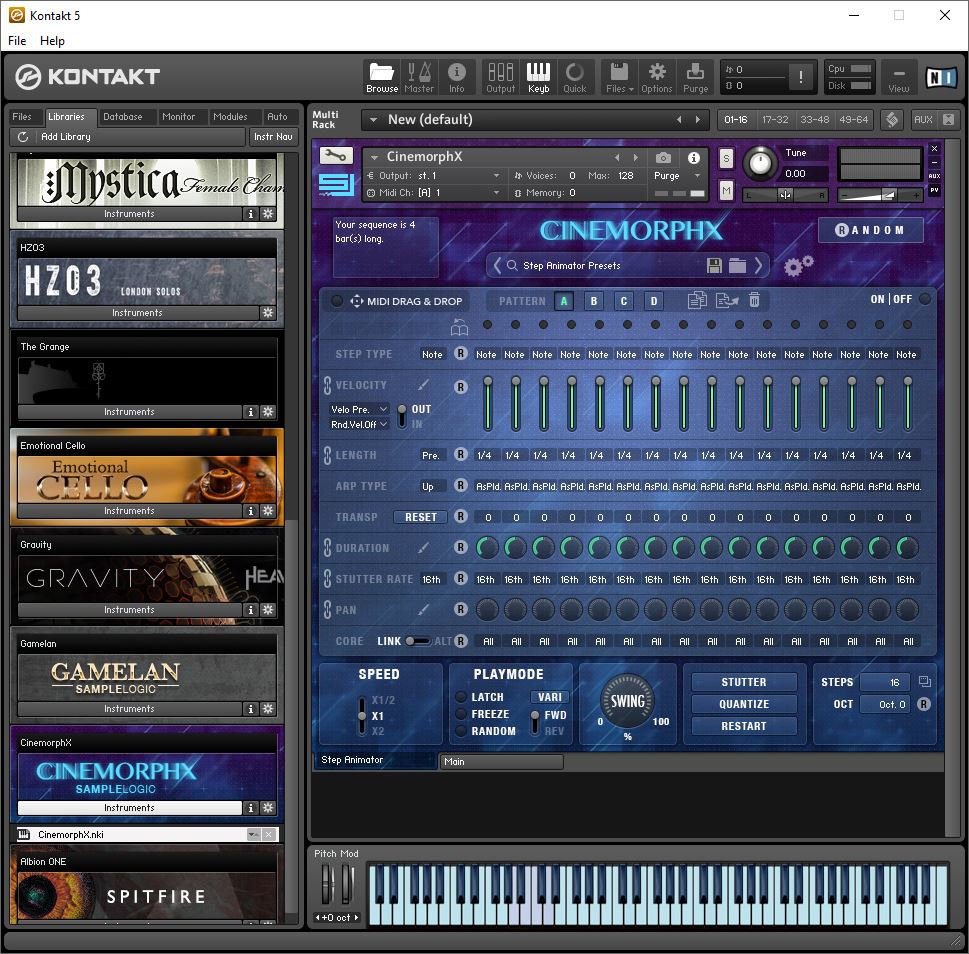
Task: Show the Info pane
Action: [457, 77]
